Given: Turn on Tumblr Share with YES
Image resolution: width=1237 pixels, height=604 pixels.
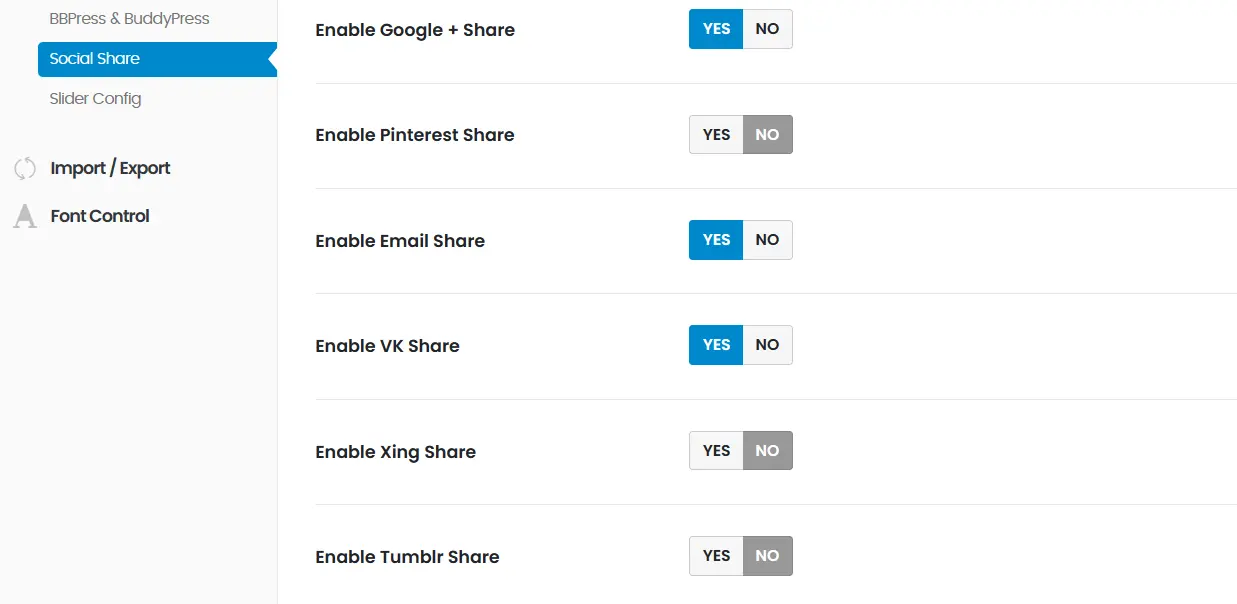Looking at the screenshot, I should click(716, 556).
